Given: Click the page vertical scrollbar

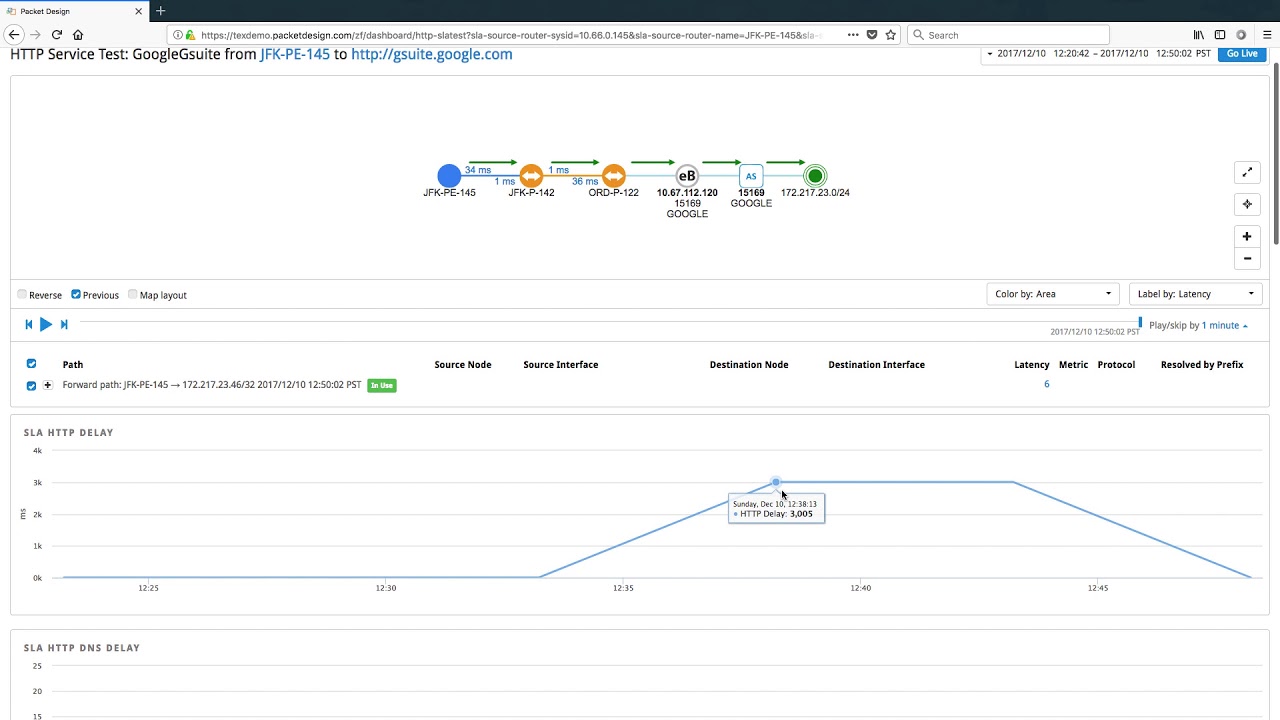Looking at the screenshot, I should (x=1275, y=153).
